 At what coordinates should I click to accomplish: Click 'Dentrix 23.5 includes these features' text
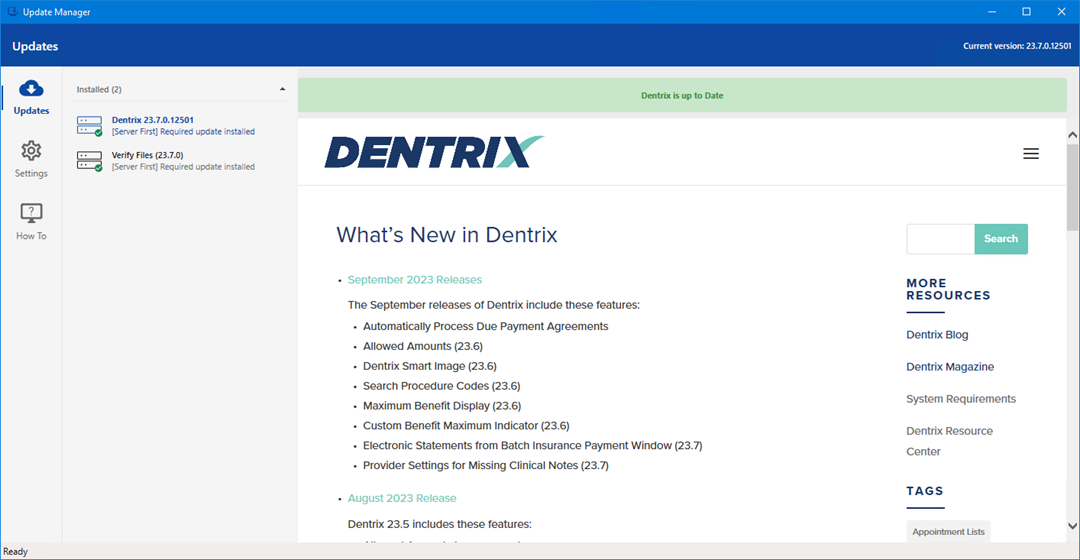(x=439, y=524)
